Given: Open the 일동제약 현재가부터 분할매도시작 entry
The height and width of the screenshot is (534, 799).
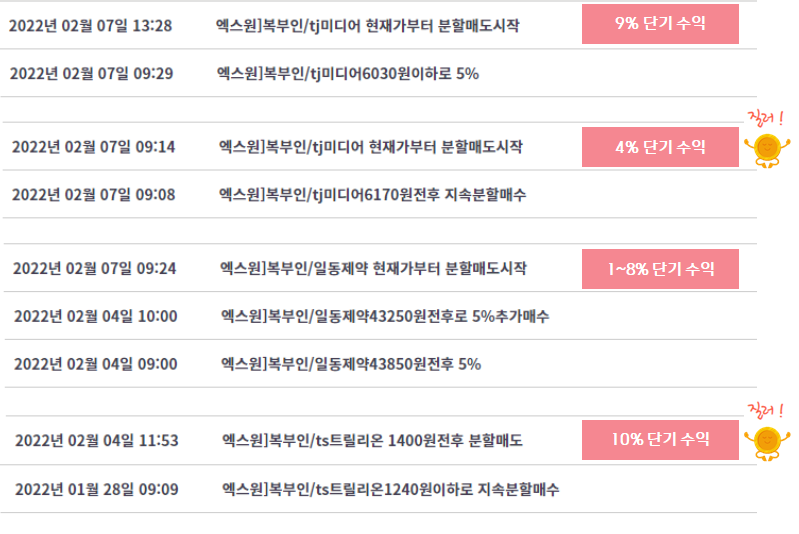Looking at the screenshot, I should pos(373,269).
